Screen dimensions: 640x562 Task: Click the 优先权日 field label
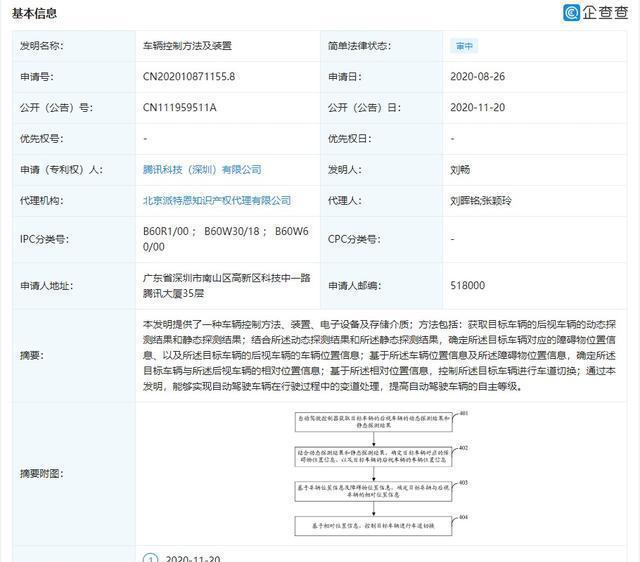coord(349,139)
